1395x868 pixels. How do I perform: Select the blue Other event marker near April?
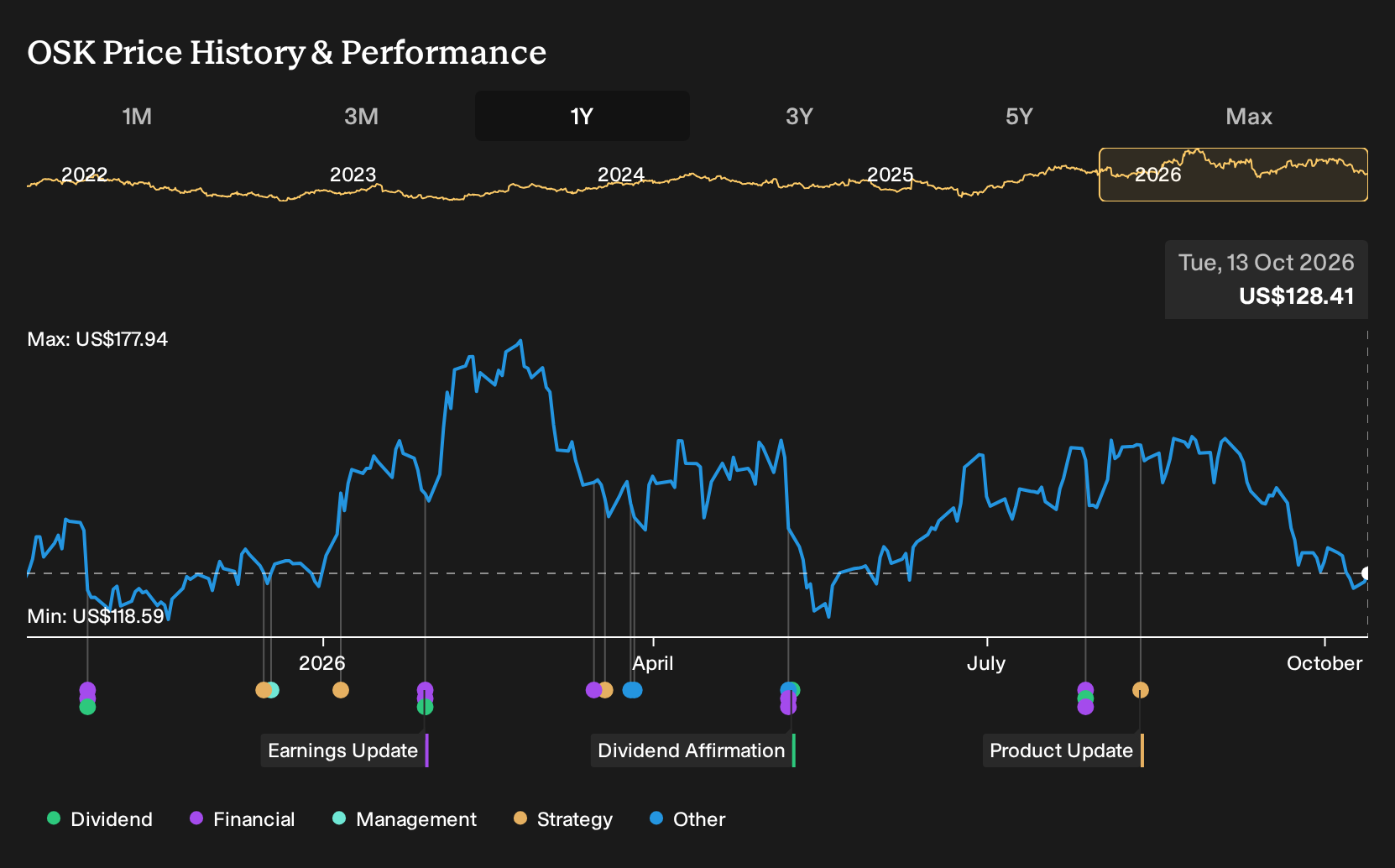[x=633, y=690]
